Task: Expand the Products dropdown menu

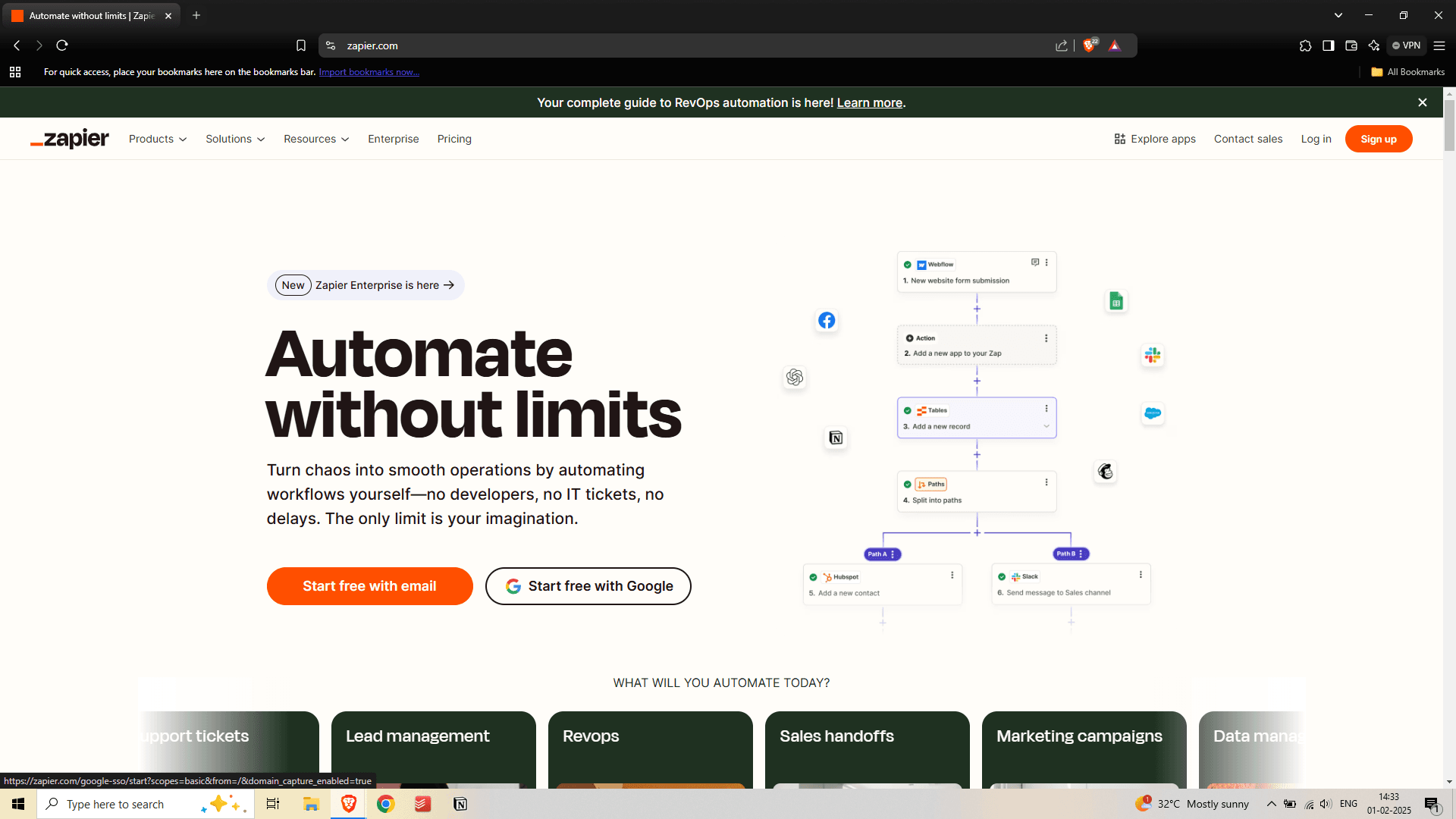Action: 158,139
